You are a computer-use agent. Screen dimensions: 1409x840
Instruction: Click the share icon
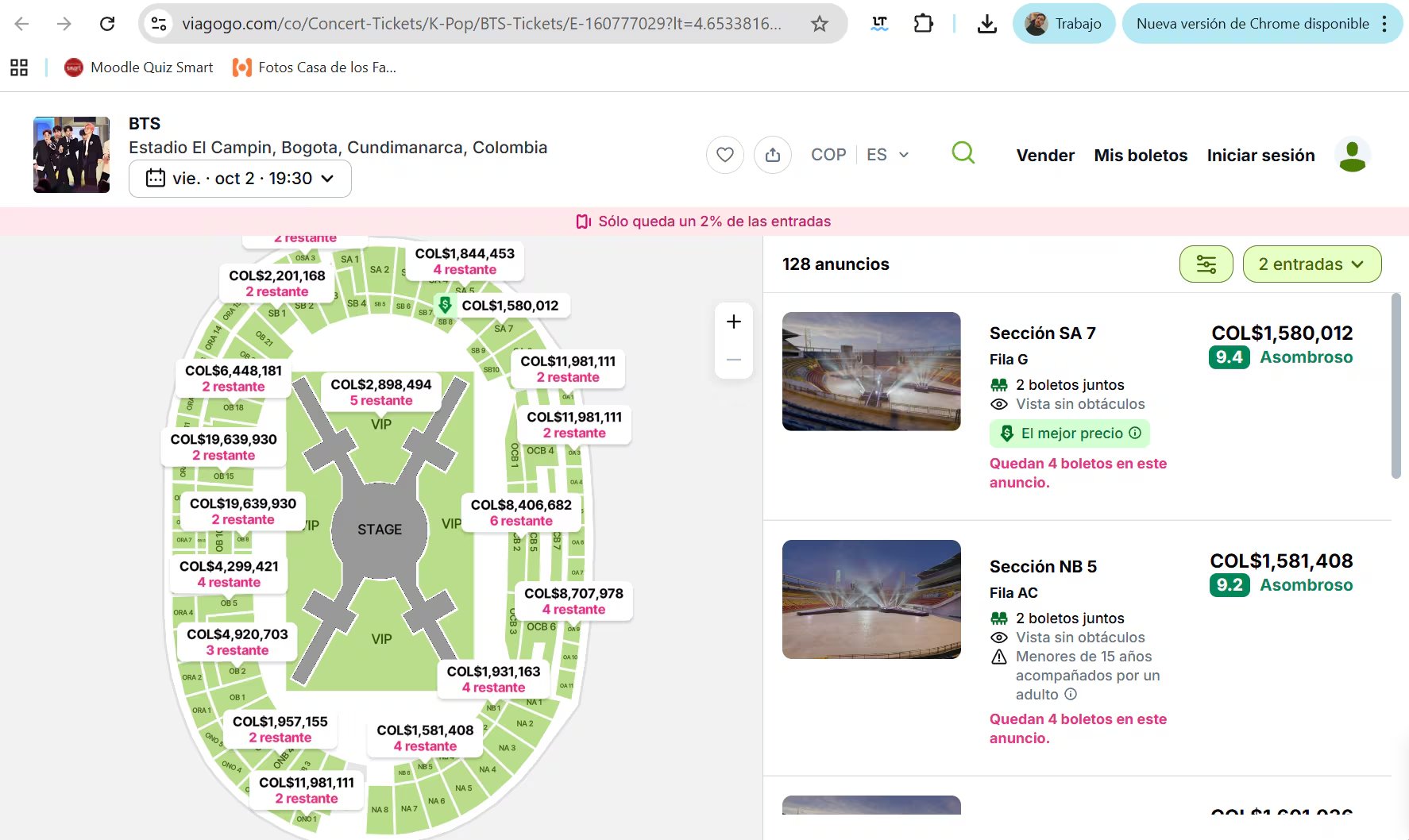point(773,155)
